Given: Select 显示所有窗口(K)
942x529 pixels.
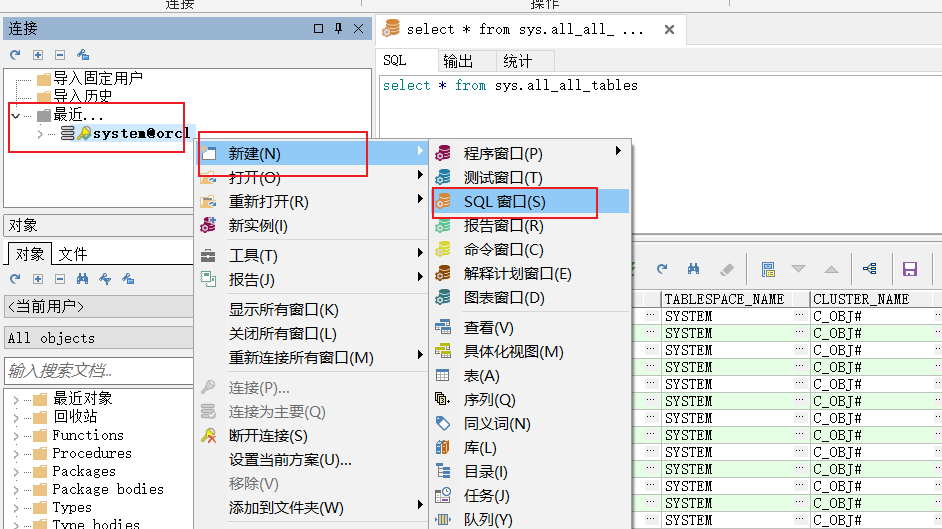Looking at the screenshot, I should pos(312,310).
